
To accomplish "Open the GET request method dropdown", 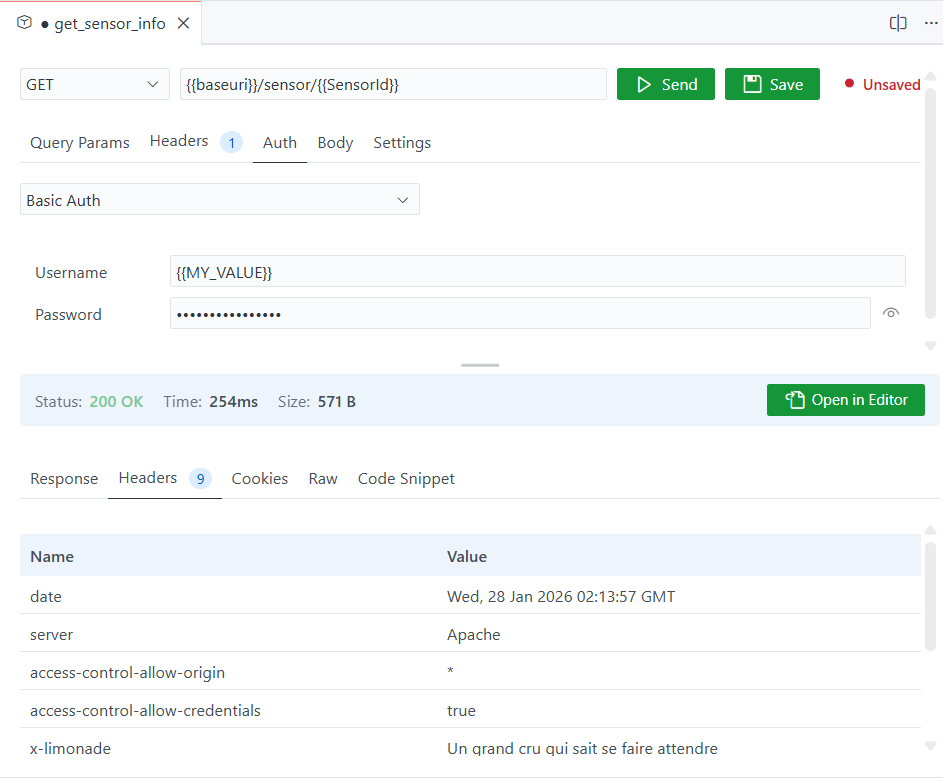I will (94, 84).
